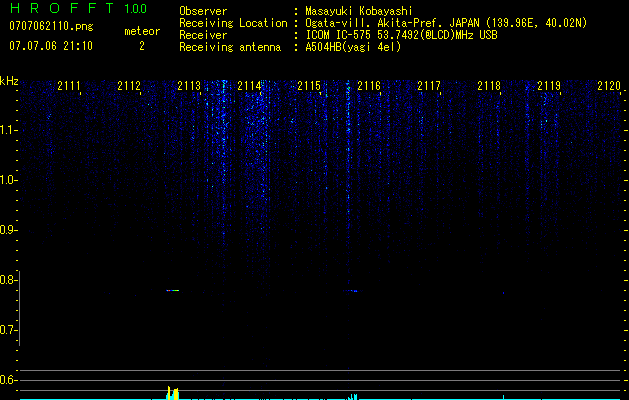Image resolution: width=629 pixels, height=400 pixels.
Task: Click the ICOM IC-575 receiver value
Action: tap(401, 35)
